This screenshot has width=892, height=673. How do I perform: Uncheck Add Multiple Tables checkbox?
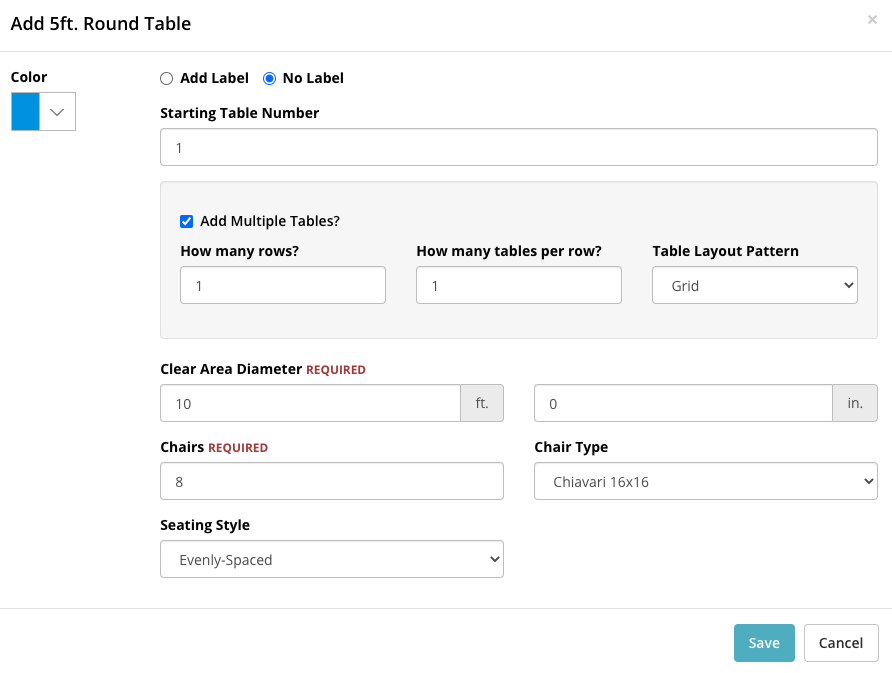click(187, 221)
